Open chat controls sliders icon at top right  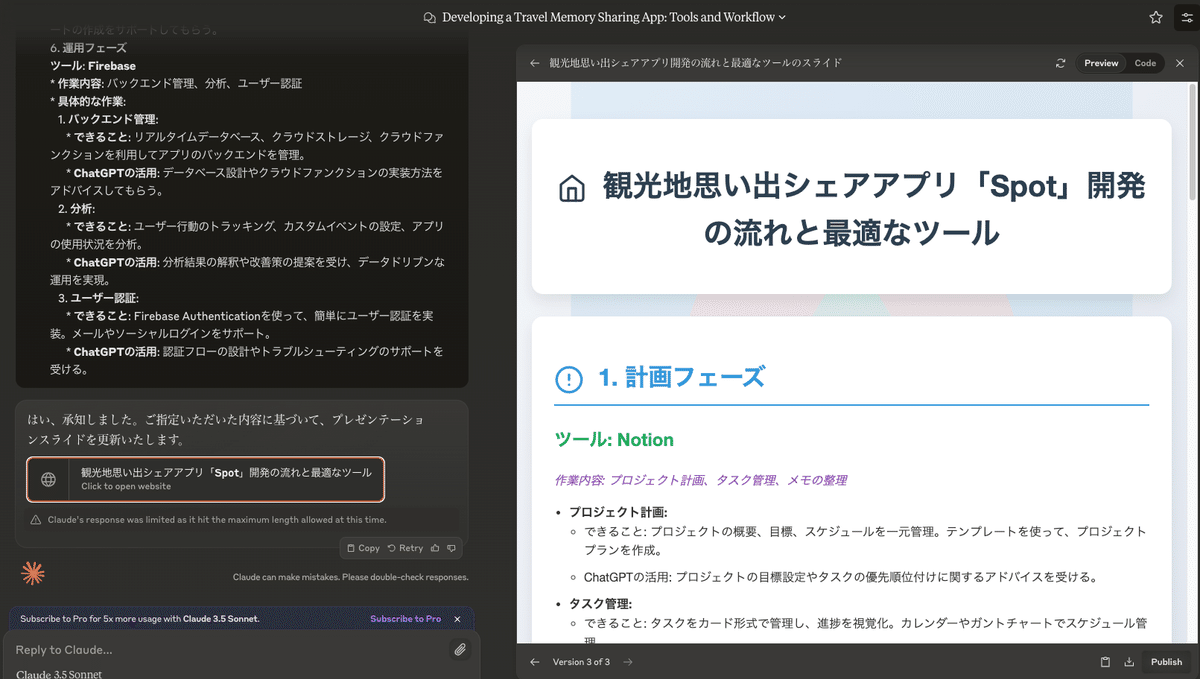[x=1187, y=17]
